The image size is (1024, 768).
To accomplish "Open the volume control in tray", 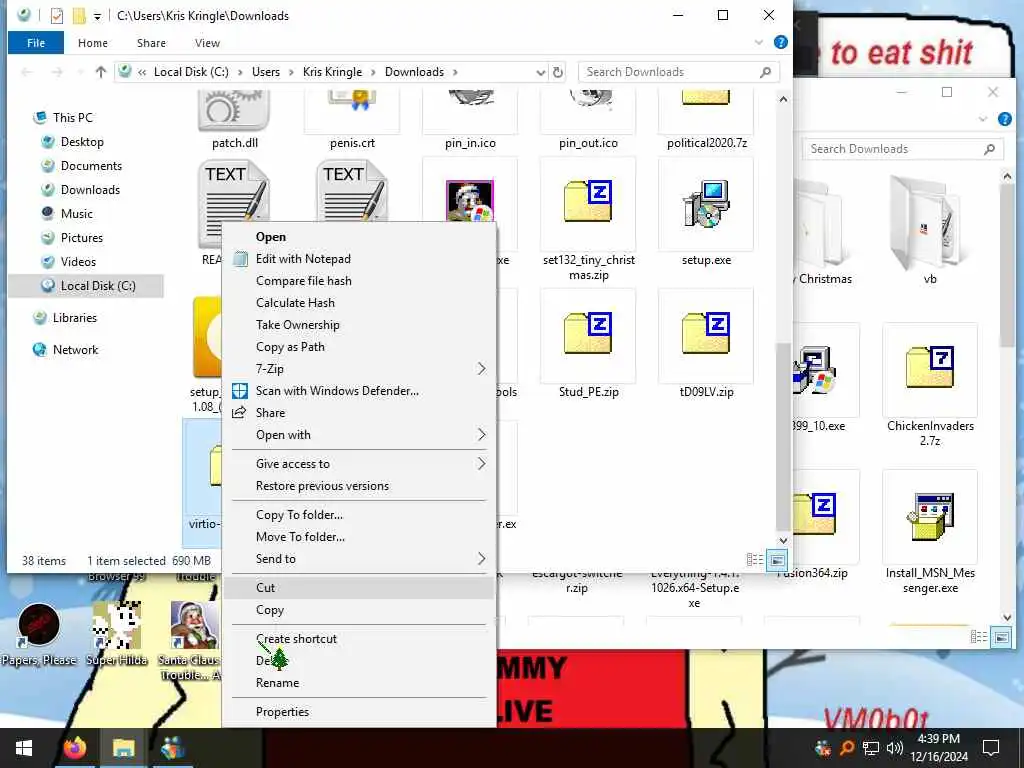I will 895,748.
